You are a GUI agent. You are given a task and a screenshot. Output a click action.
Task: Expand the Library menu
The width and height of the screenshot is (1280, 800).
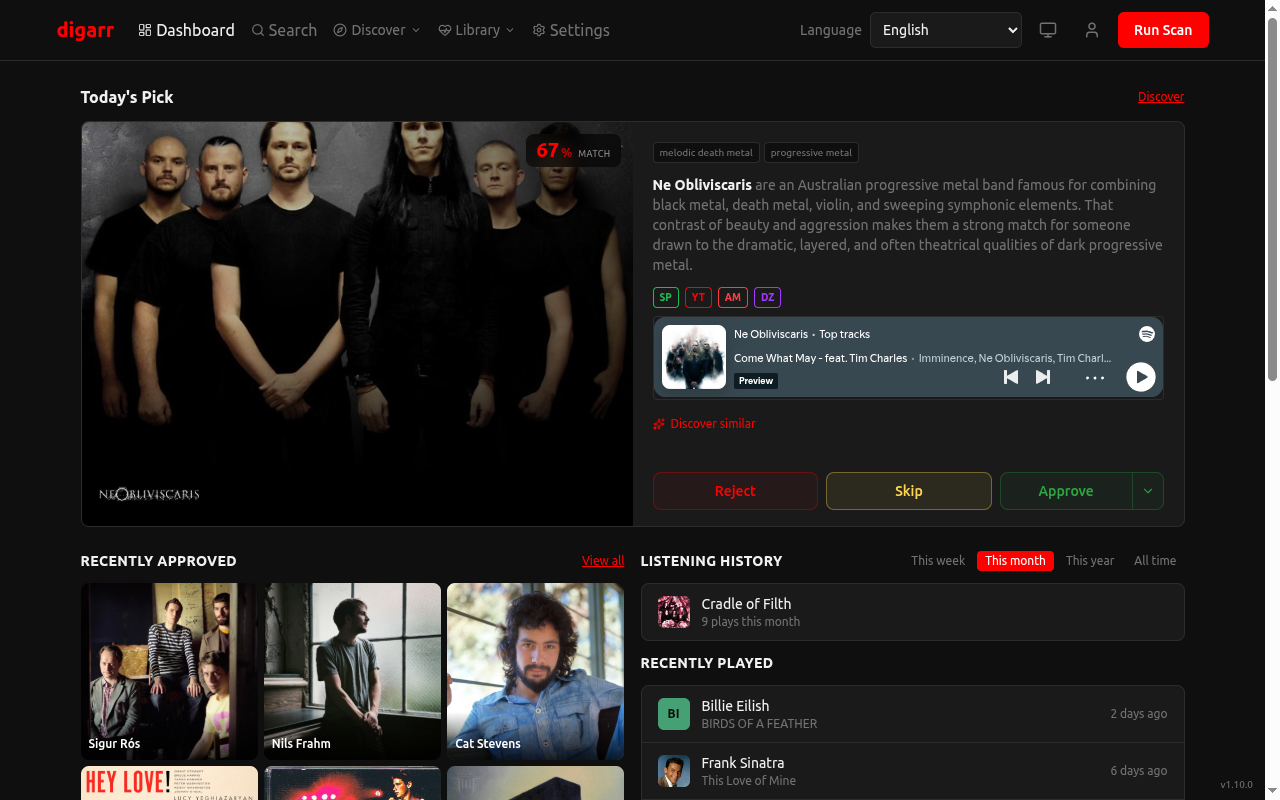pyautogui.click(x=476, y=30)
